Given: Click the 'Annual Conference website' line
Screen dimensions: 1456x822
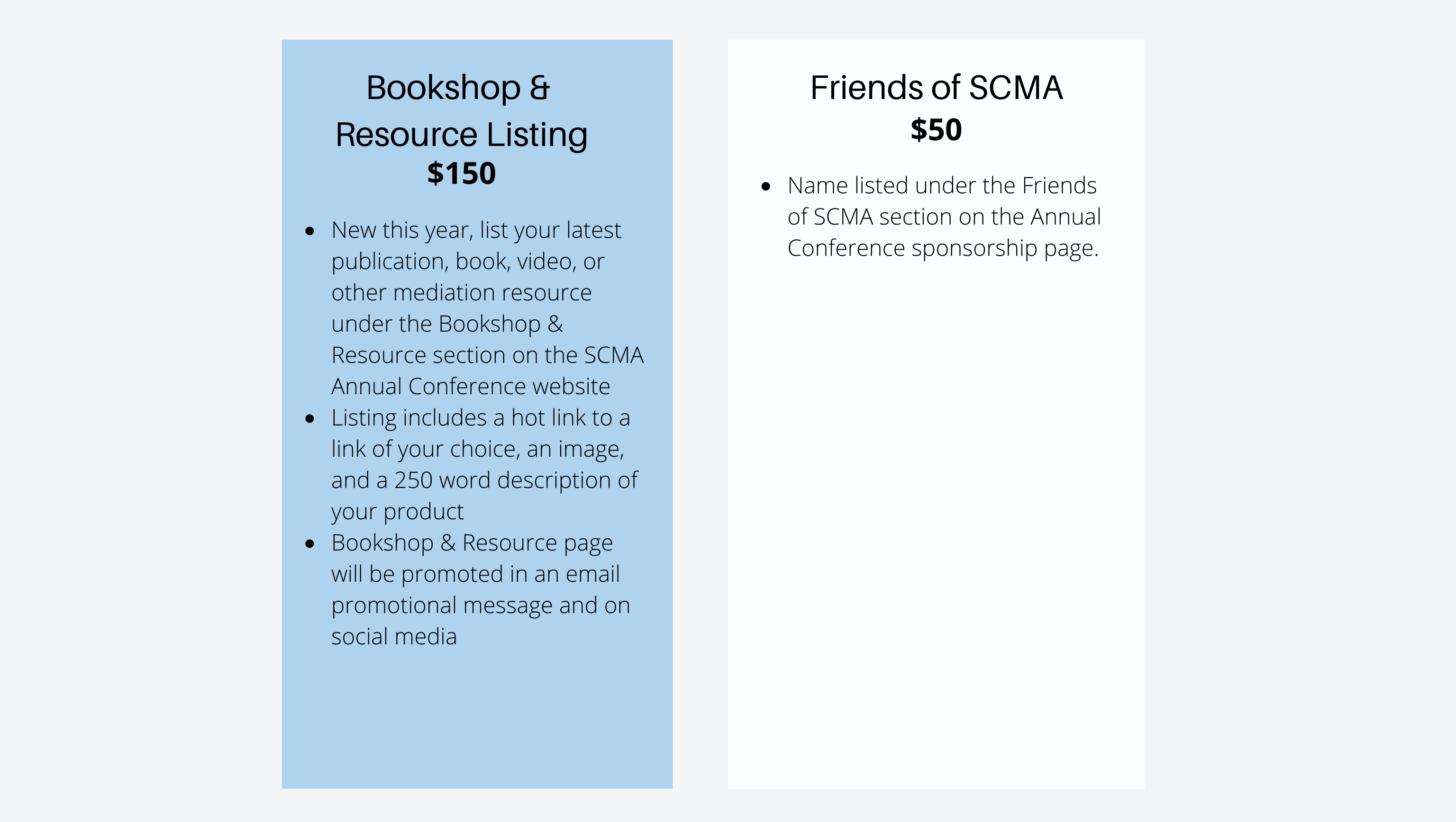Looking at the screenshot, I should [x=471, y=387].
